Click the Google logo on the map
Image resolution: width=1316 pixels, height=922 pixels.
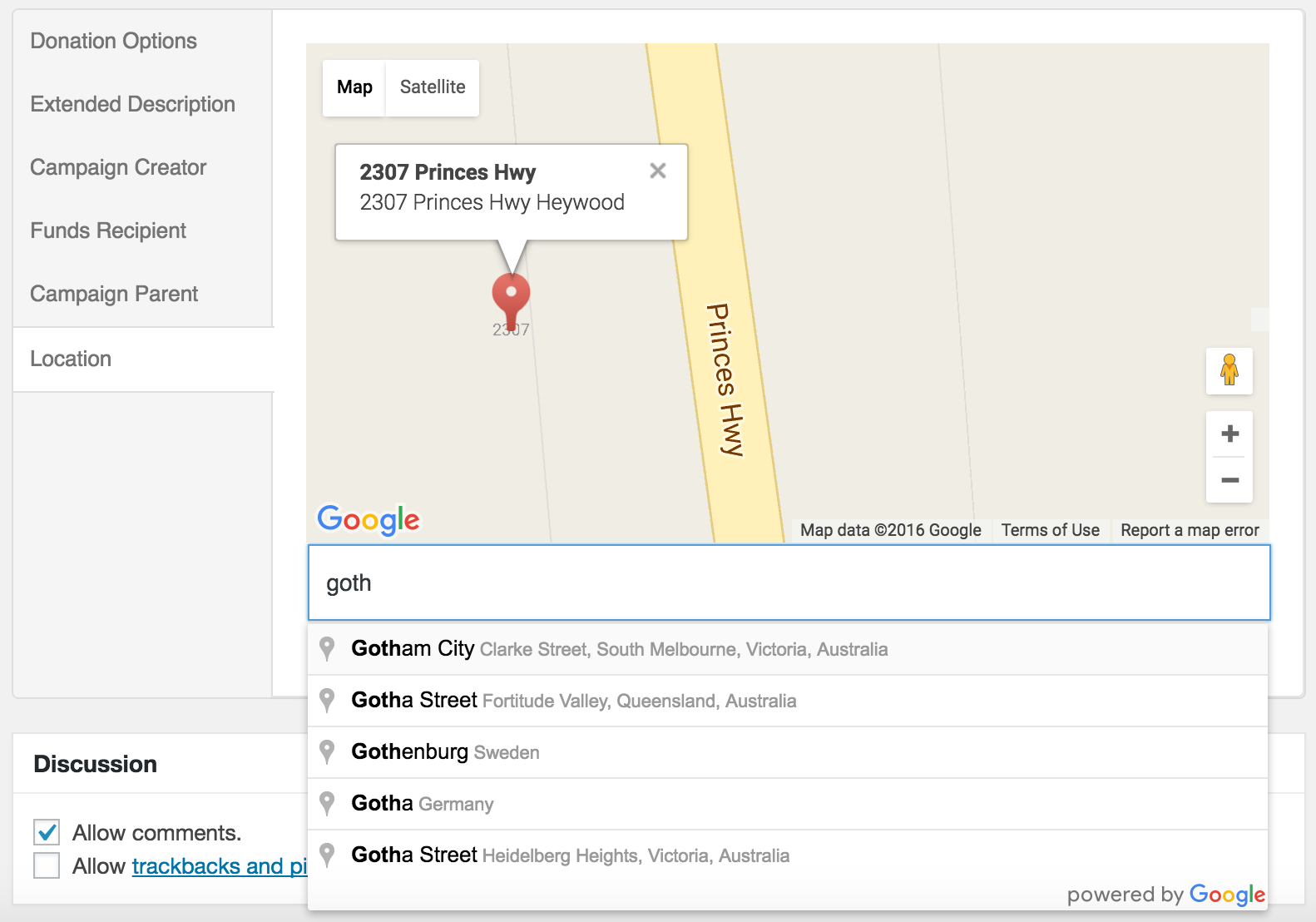click(x=369, y=520)
